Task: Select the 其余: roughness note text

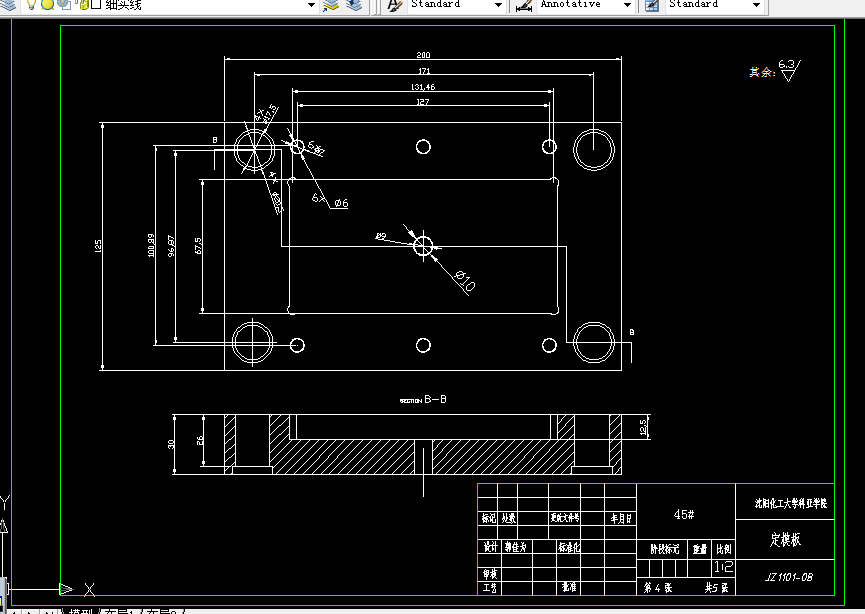Action: [x=762, y=72]
